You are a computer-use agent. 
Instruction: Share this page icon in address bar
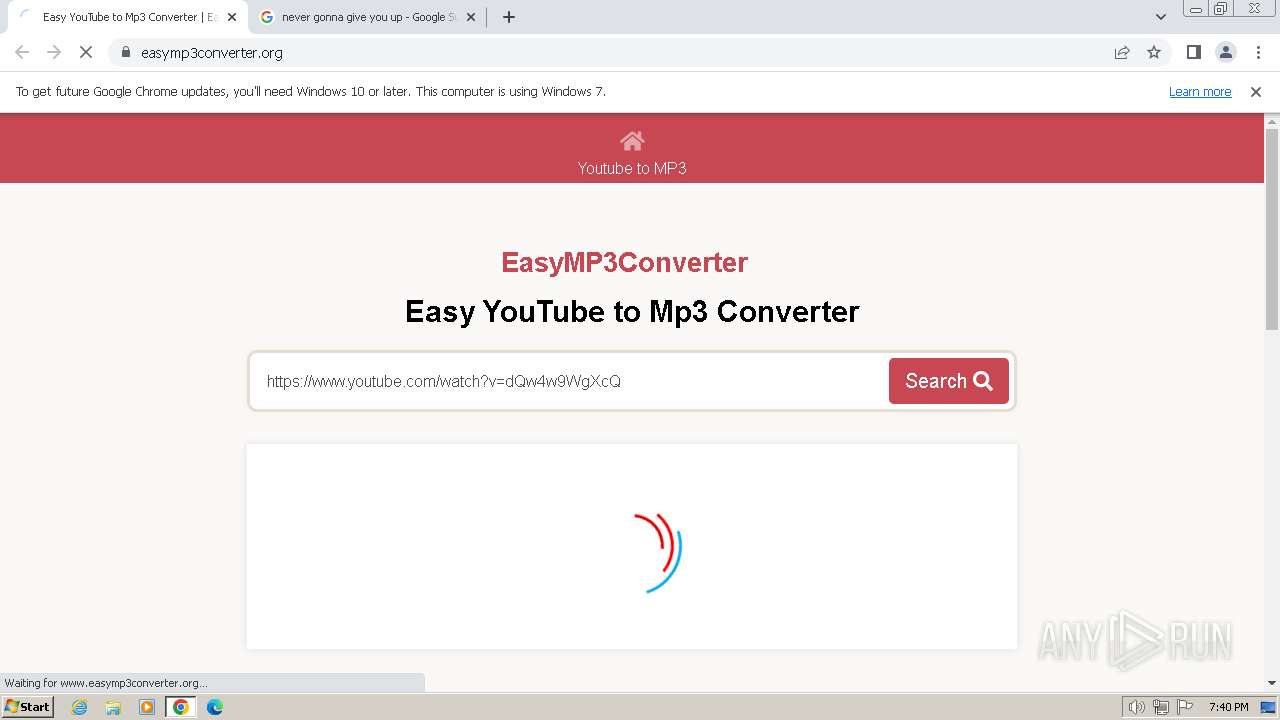(x=1122, y=52)
